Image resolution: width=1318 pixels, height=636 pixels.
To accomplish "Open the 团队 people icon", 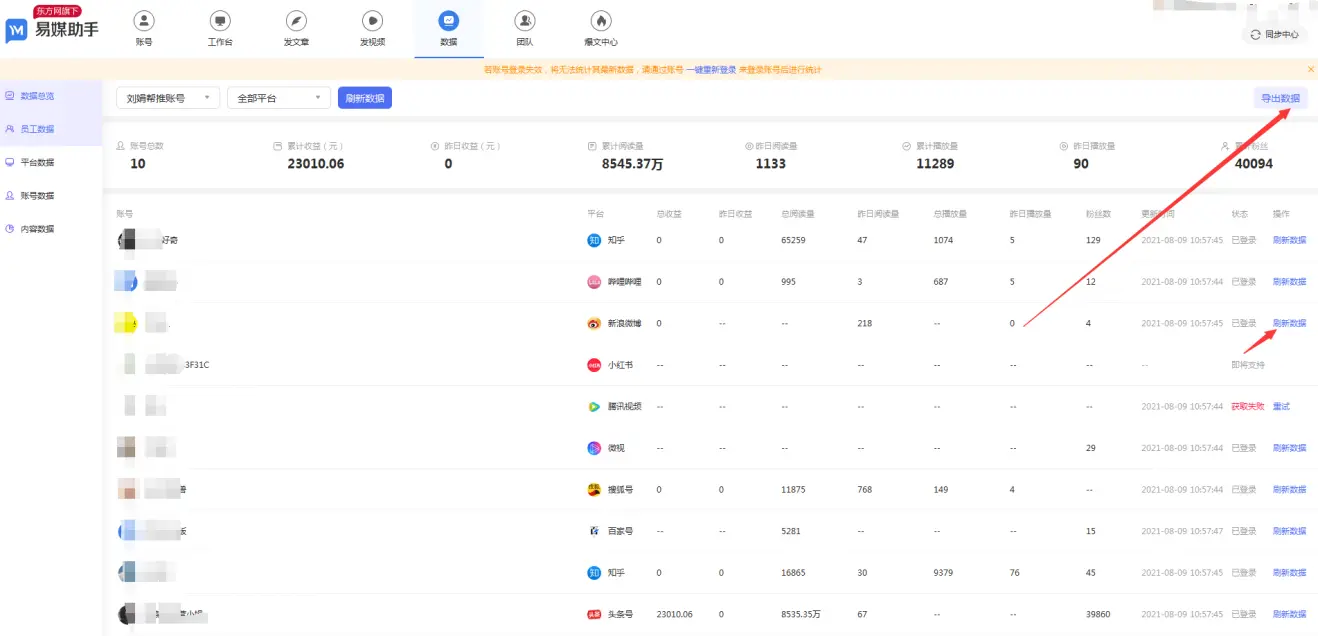I will (x=525, y=20).
